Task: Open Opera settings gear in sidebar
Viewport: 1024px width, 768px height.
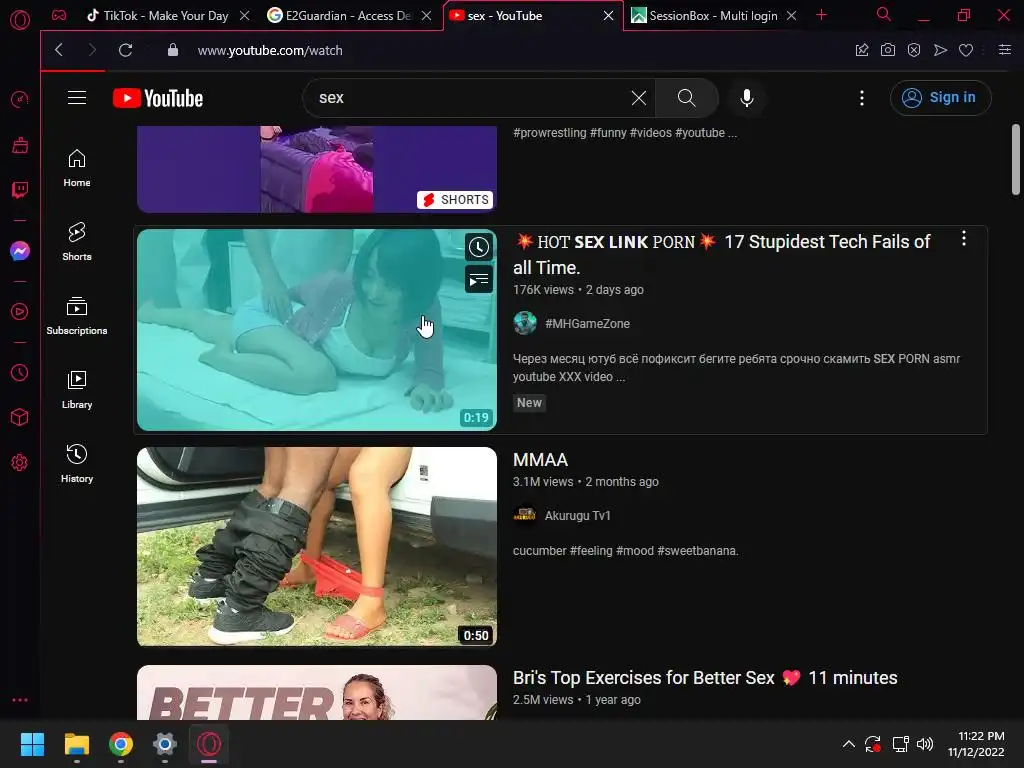Action: (x=20, y=462)
